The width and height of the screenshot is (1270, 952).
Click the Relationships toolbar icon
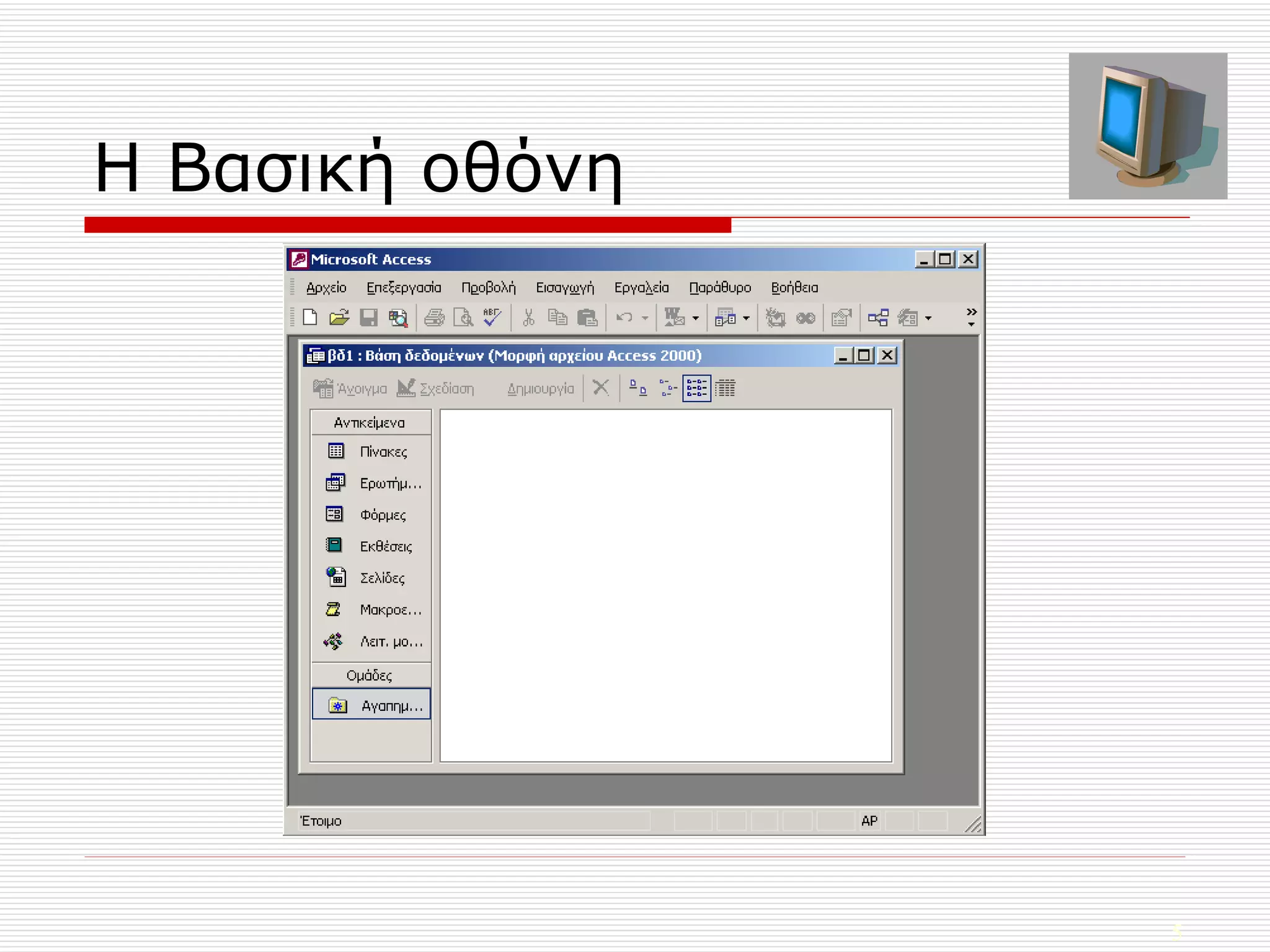pyautogui.click(x=878, y=318)
